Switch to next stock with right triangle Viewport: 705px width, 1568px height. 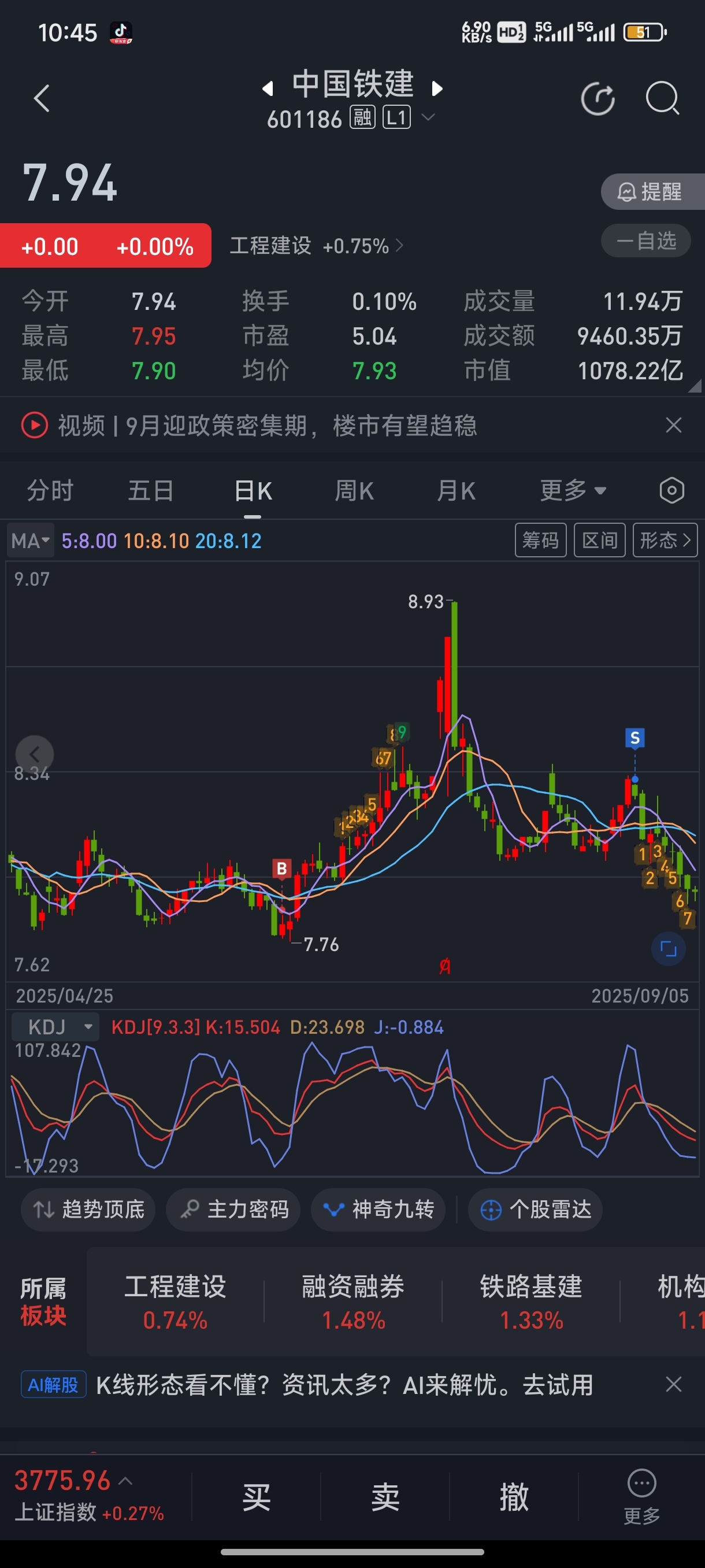point(437,89)
